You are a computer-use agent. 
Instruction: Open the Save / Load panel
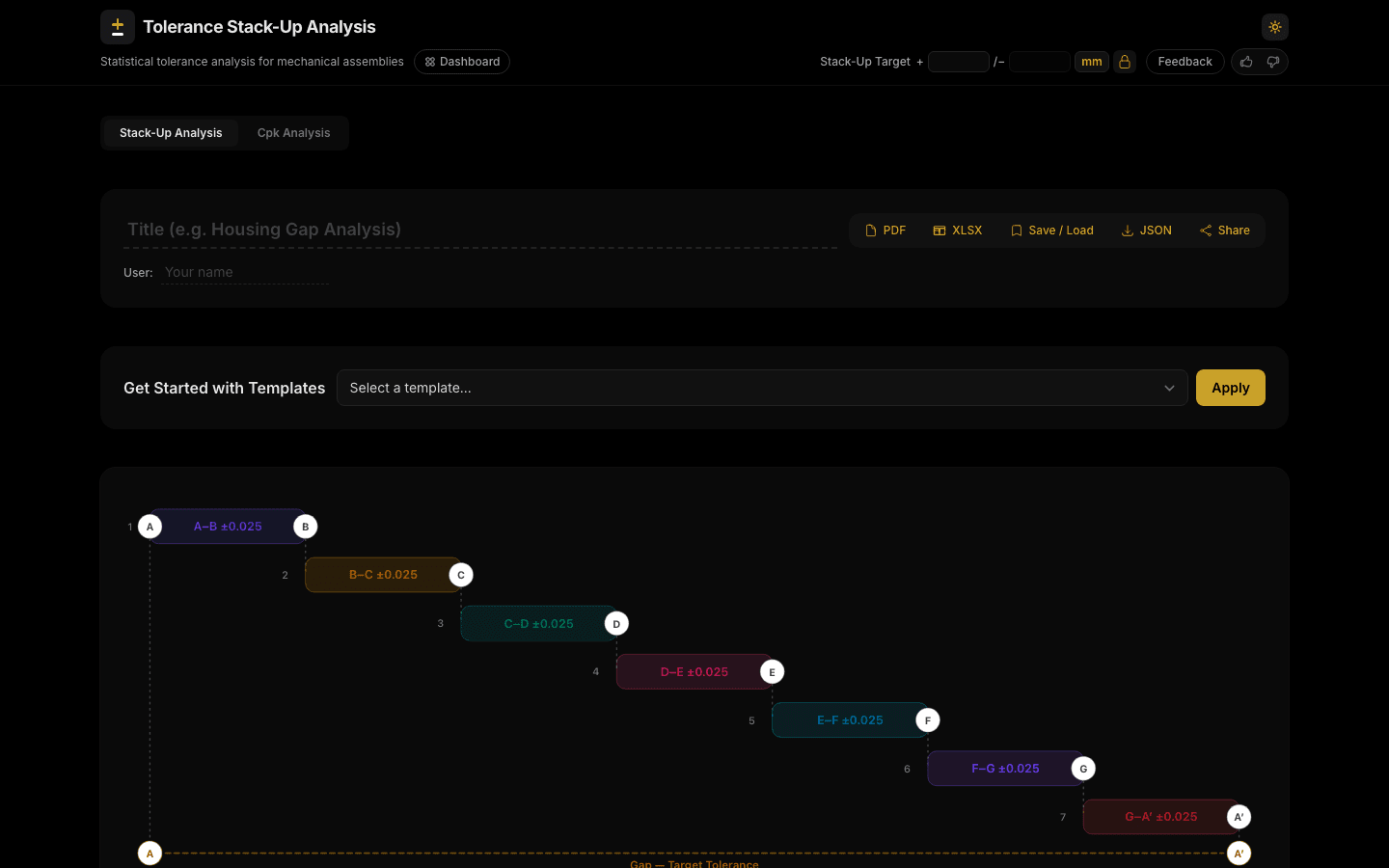point(1051,230)
